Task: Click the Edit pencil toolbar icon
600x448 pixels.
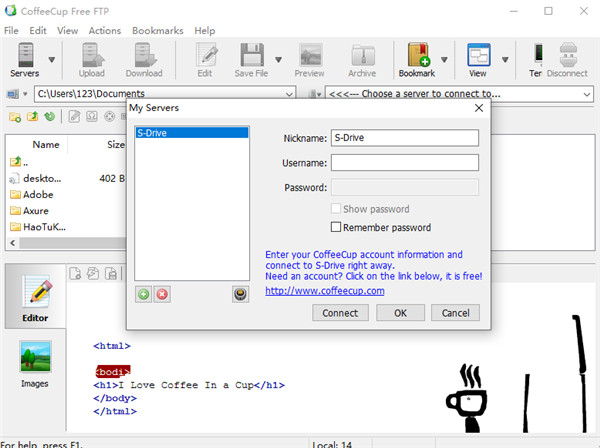Action: point(205,59)
